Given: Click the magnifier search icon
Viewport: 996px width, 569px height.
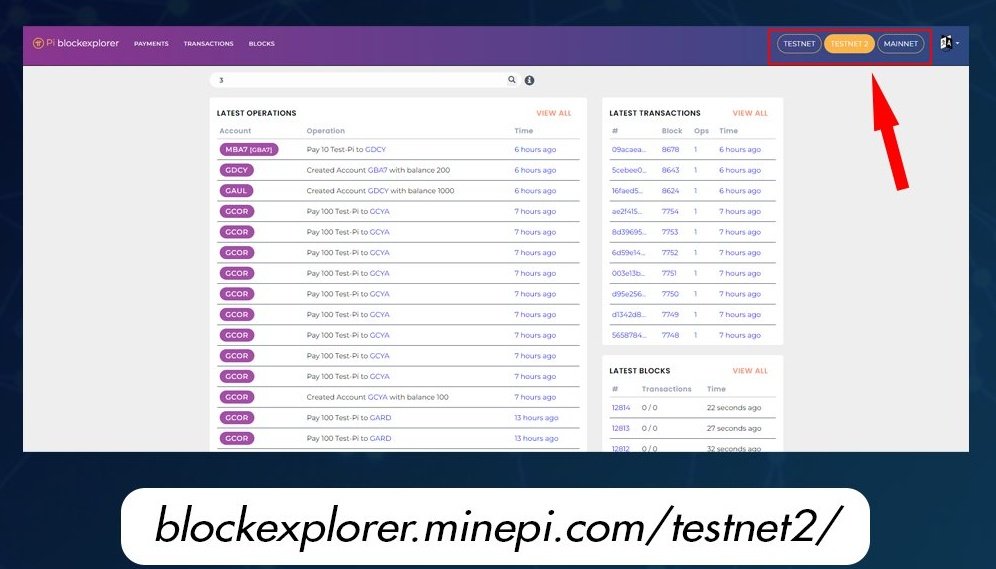Looking at the screenshot, I should [x=512, y=80].
